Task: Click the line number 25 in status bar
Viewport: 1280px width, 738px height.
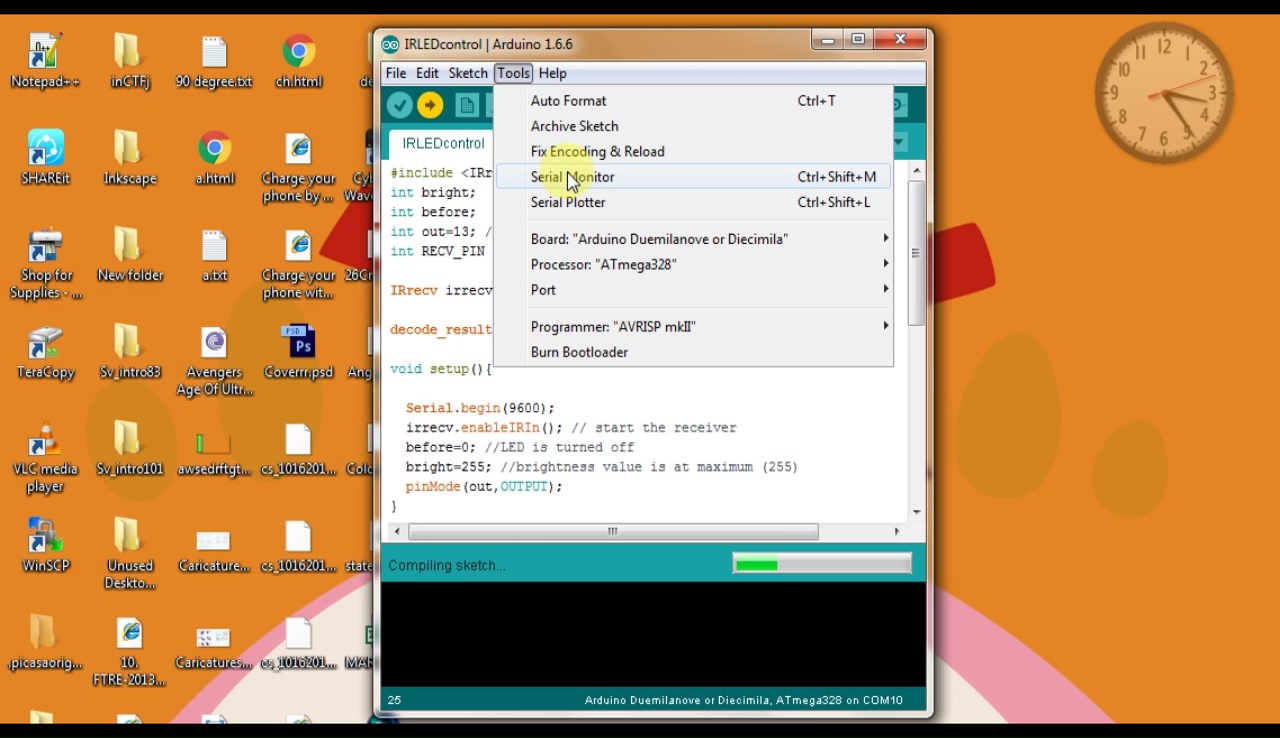Action: click(x=394, y=700)
